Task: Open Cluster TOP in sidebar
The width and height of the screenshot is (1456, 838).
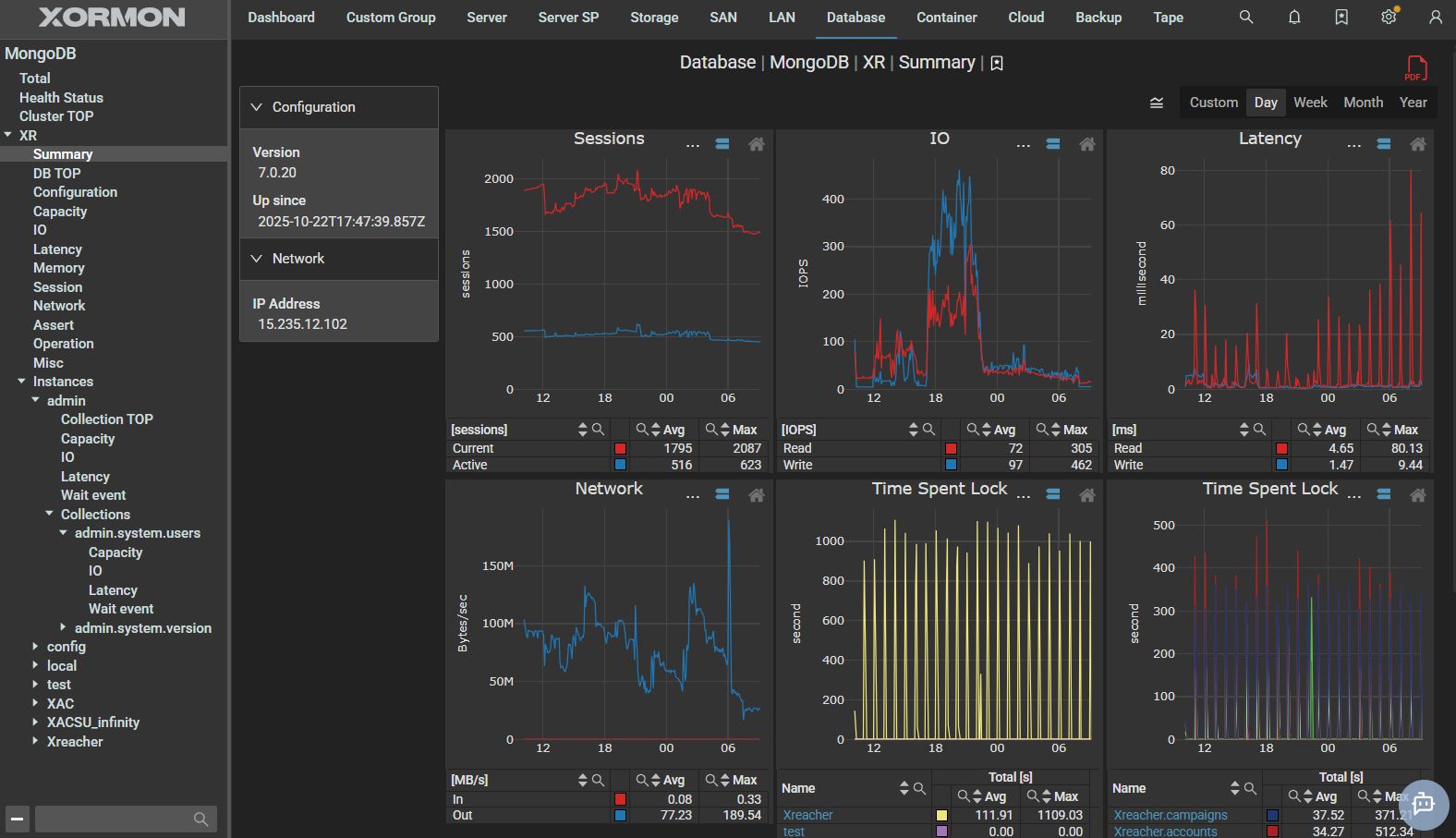Action: (x=56, y=116)
